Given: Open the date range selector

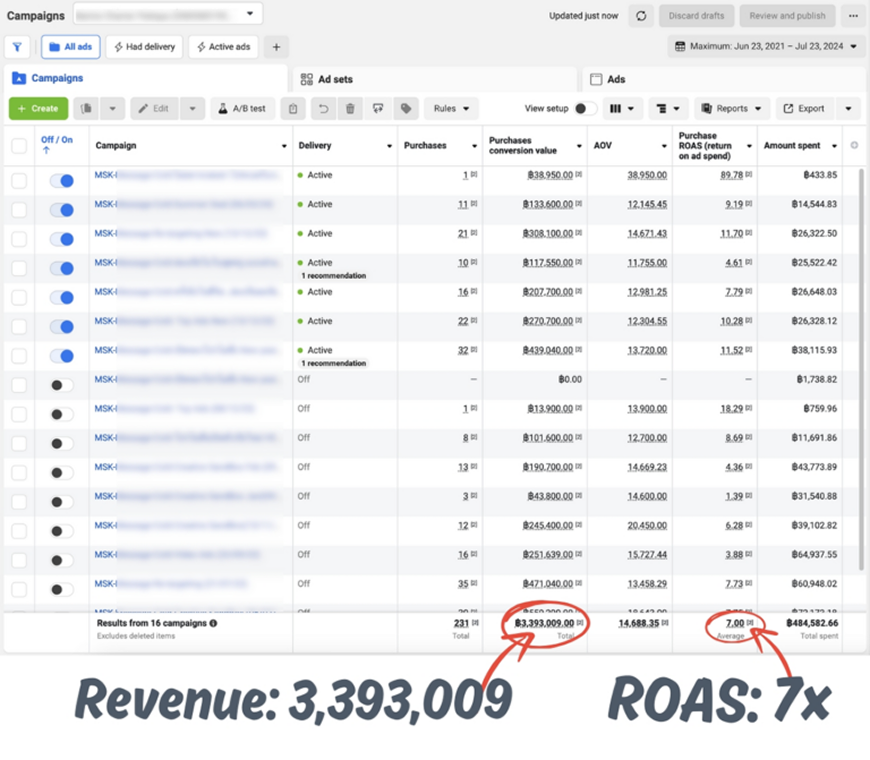Looking at the screenshot, I should coord(766,46).
